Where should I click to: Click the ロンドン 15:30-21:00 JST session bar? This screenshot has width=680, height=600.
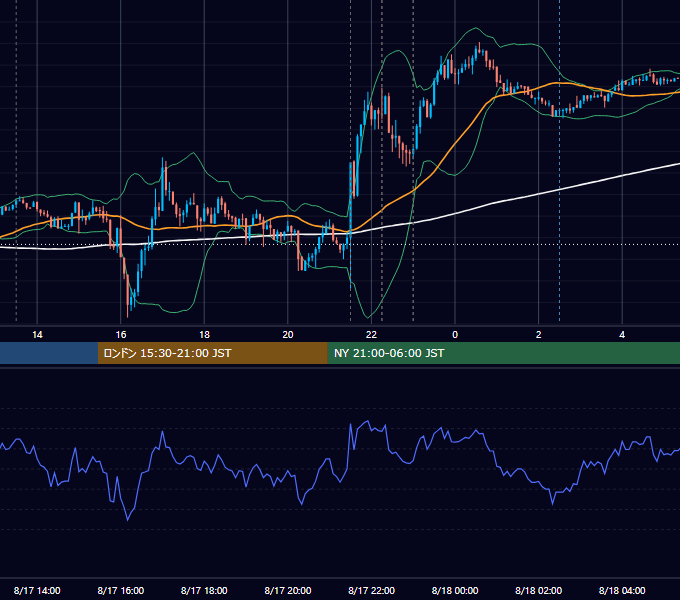click(212, 353)
